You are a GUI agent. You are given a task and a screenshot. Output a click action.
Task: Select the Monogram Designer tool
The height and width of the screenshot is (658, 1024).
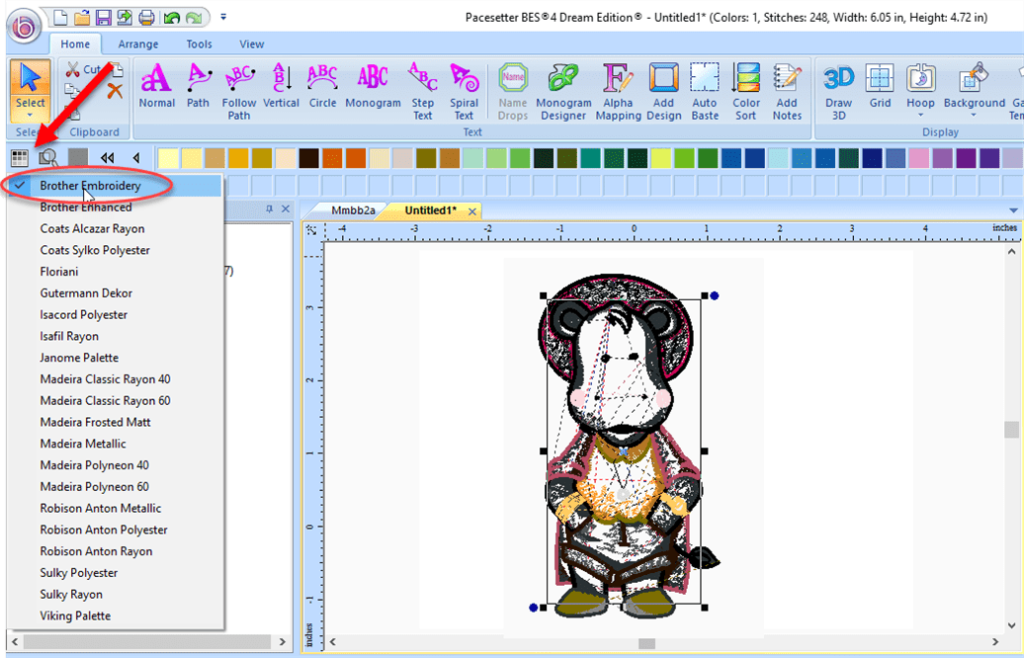point(565,90)
